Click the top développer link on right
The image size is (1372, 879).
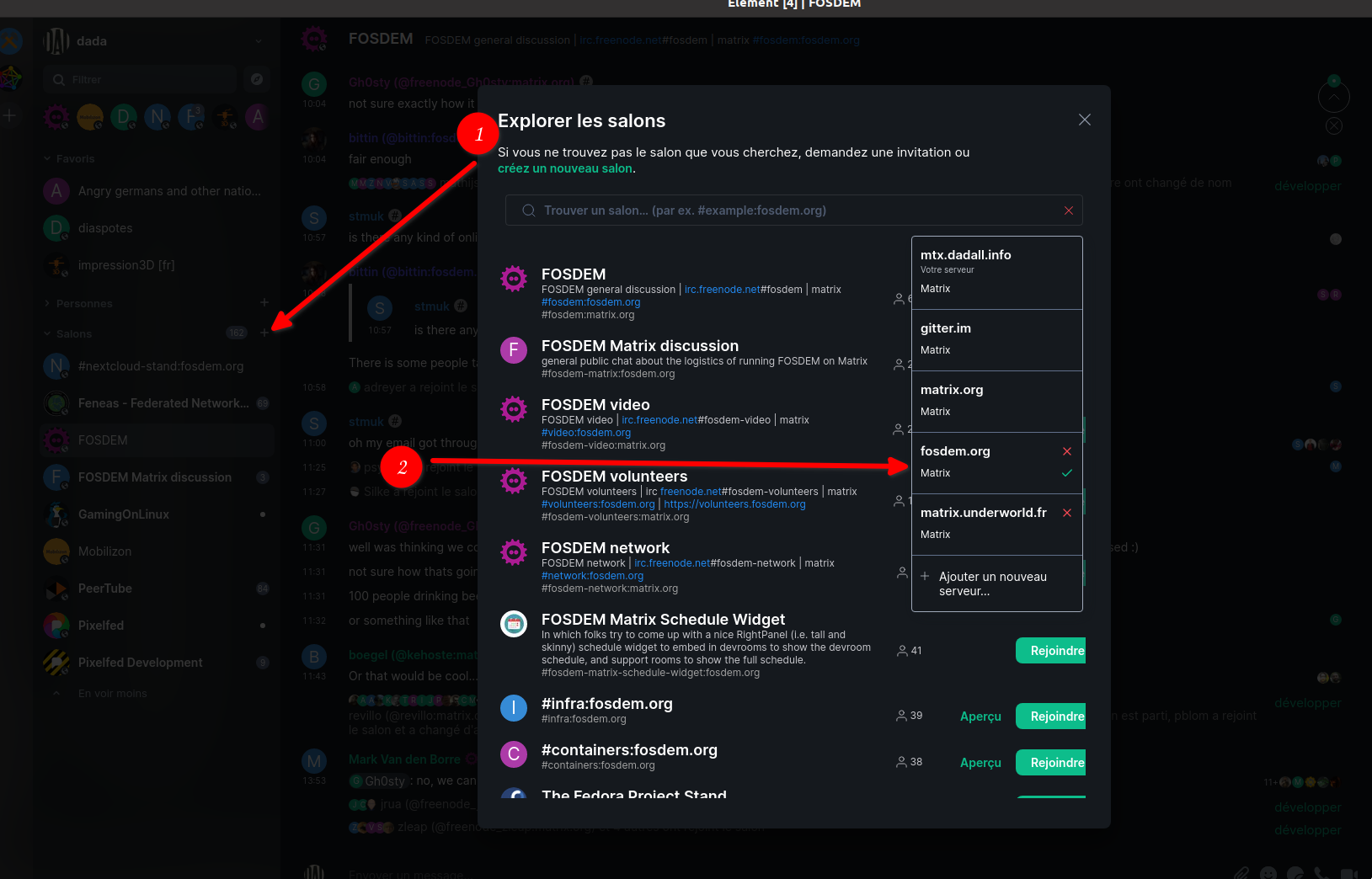pos(1307,186)
